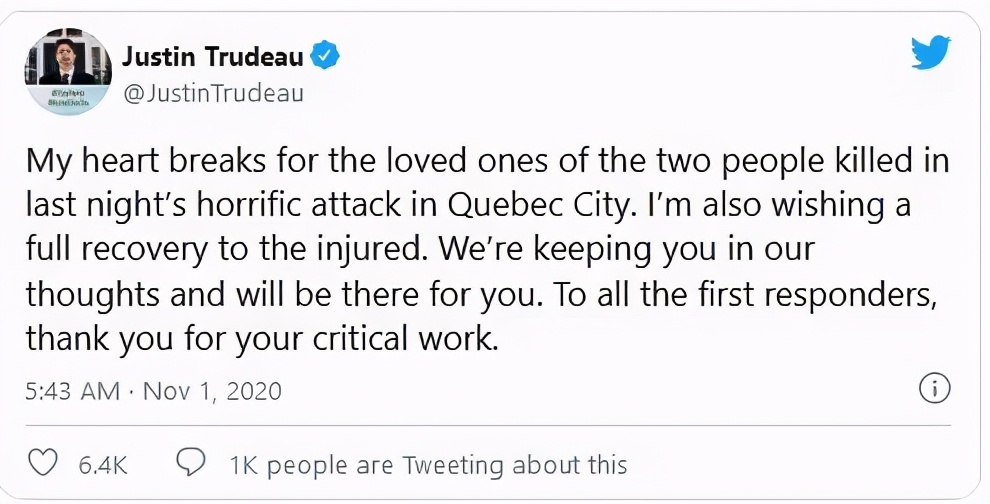Like the tweet with the heart icon
This screenshot has width=990, height=504.
click(x=44, y=464)
